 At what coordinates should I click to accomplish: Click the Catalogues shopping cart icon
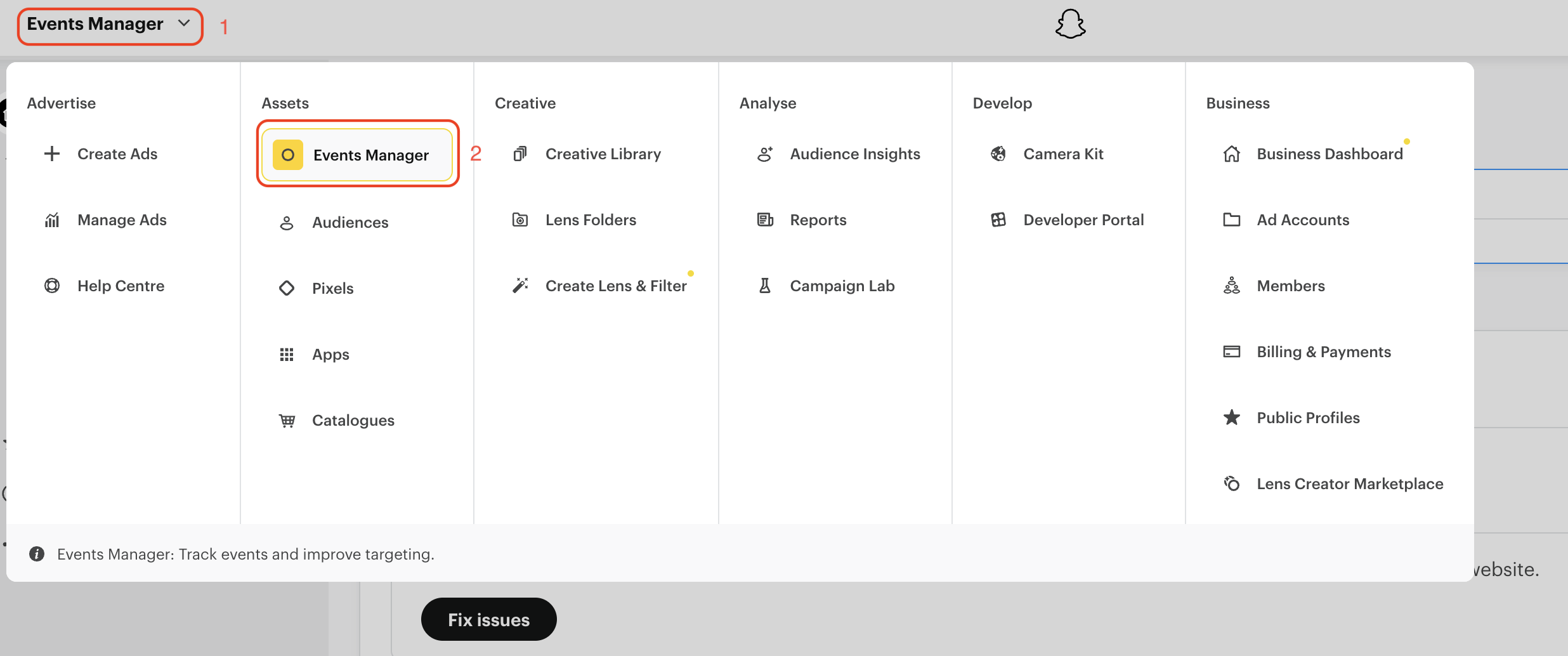(287, 420)
